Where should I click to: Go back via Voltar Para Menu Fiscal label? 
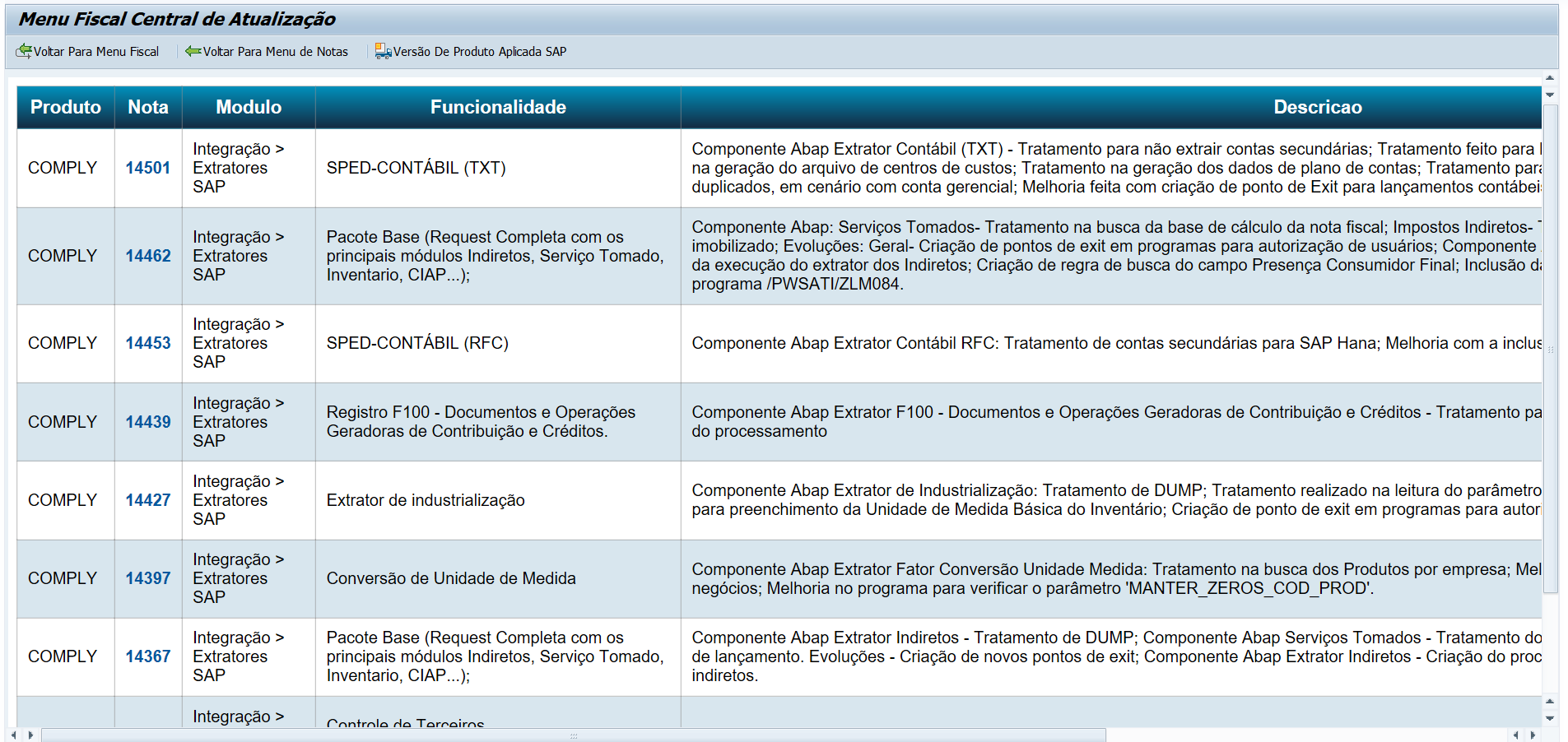click(x=96, y=51)
